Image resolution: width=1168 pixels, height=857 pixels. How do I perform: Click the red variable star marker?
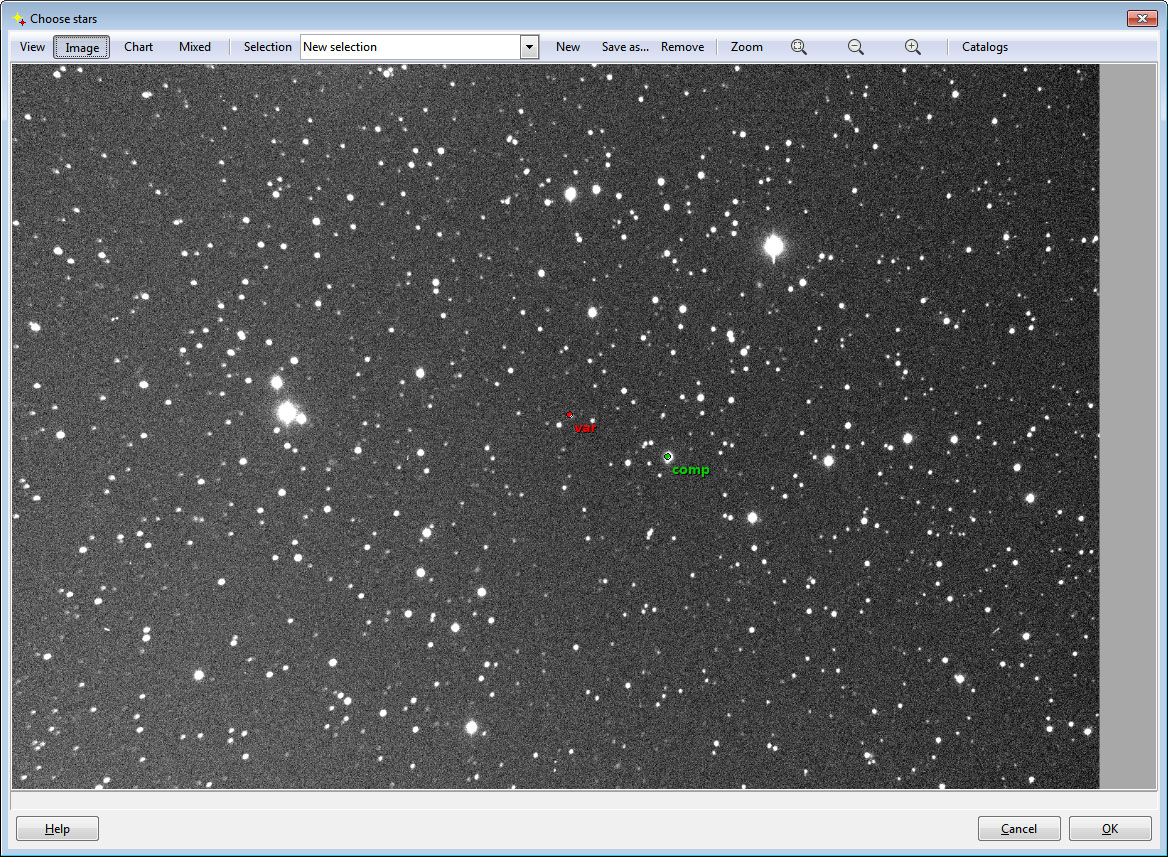click(x=570, y=414)
